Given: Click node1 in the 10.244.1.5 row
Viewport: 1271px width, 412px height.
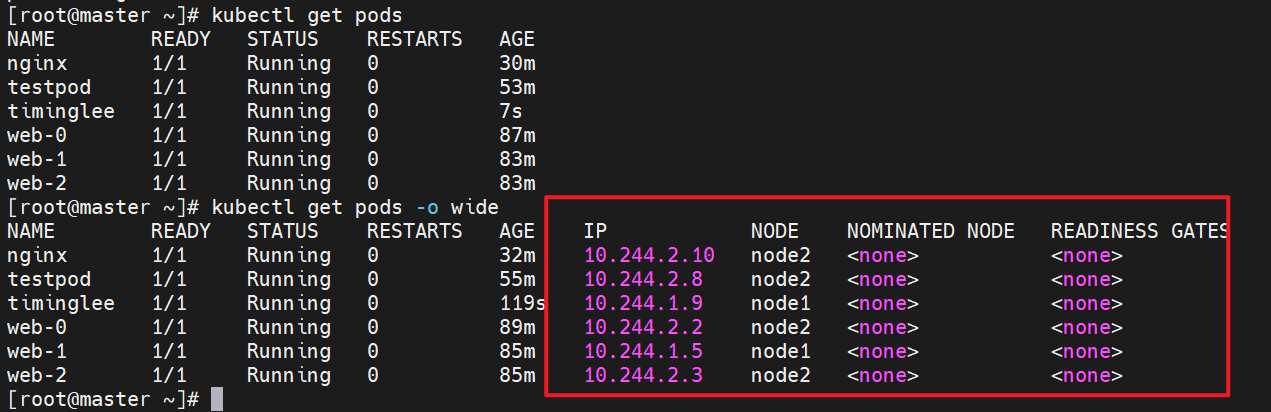Looking at the screenshot, I should pyautogui.click(x=781, y=352).
